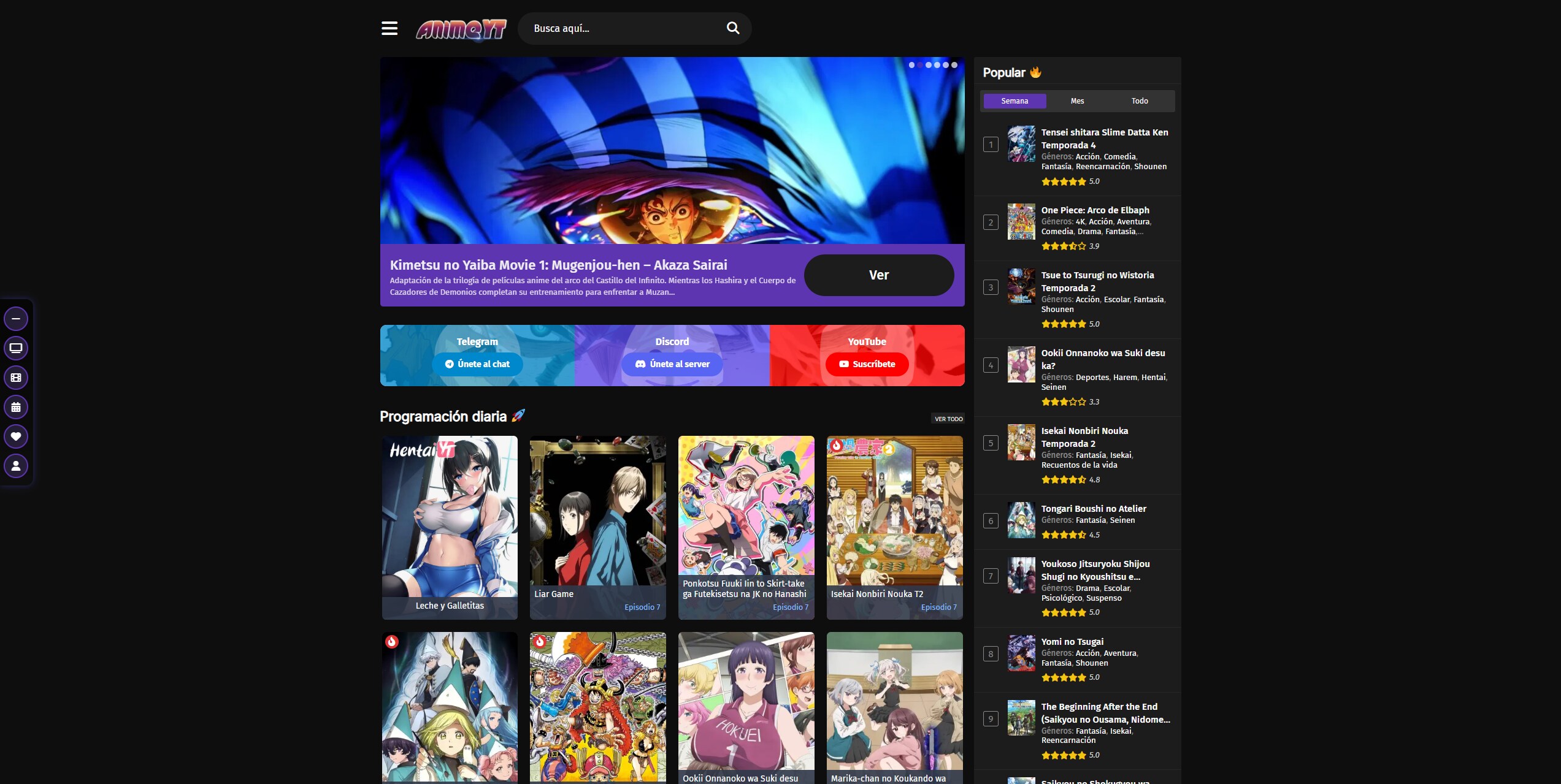The height and width of the screenshot is (784, 1561).
Task: Click VER TODO next to Programación diaria
Action: point(948,419)
